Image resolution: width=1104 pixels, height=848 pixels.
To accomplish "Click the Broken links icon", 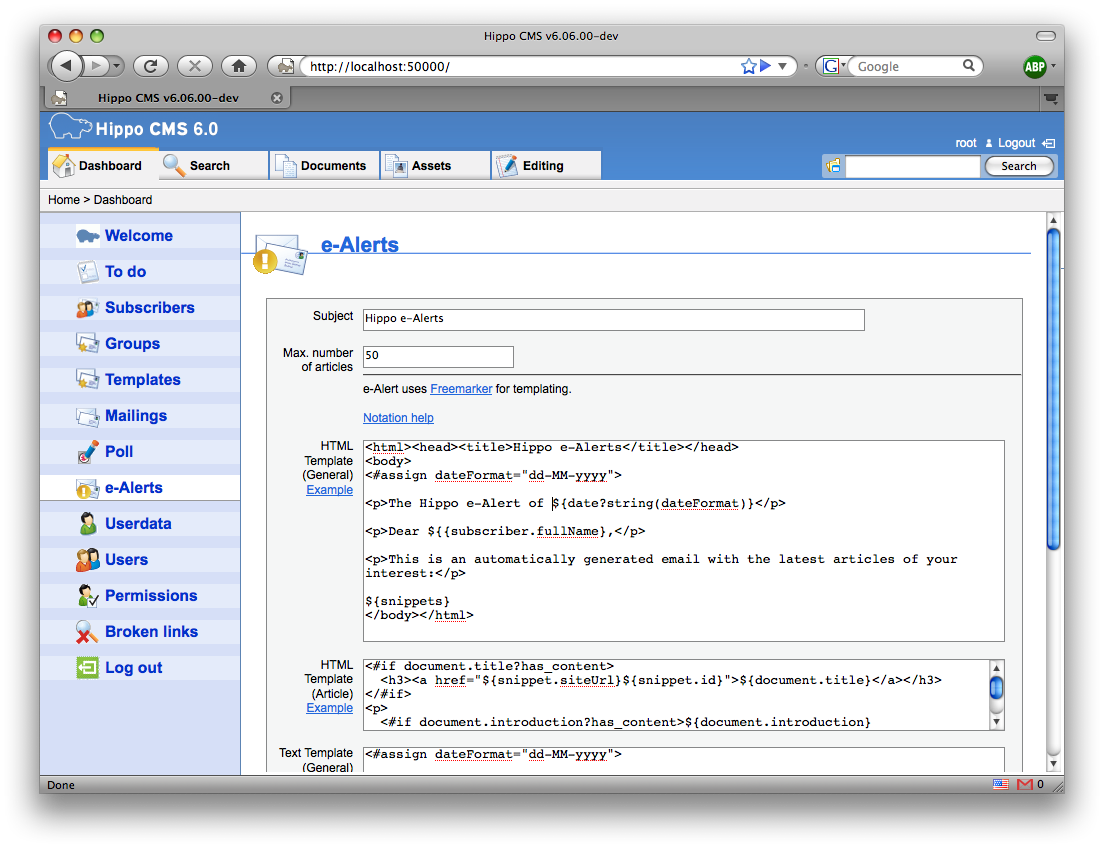I will [88, 632].
